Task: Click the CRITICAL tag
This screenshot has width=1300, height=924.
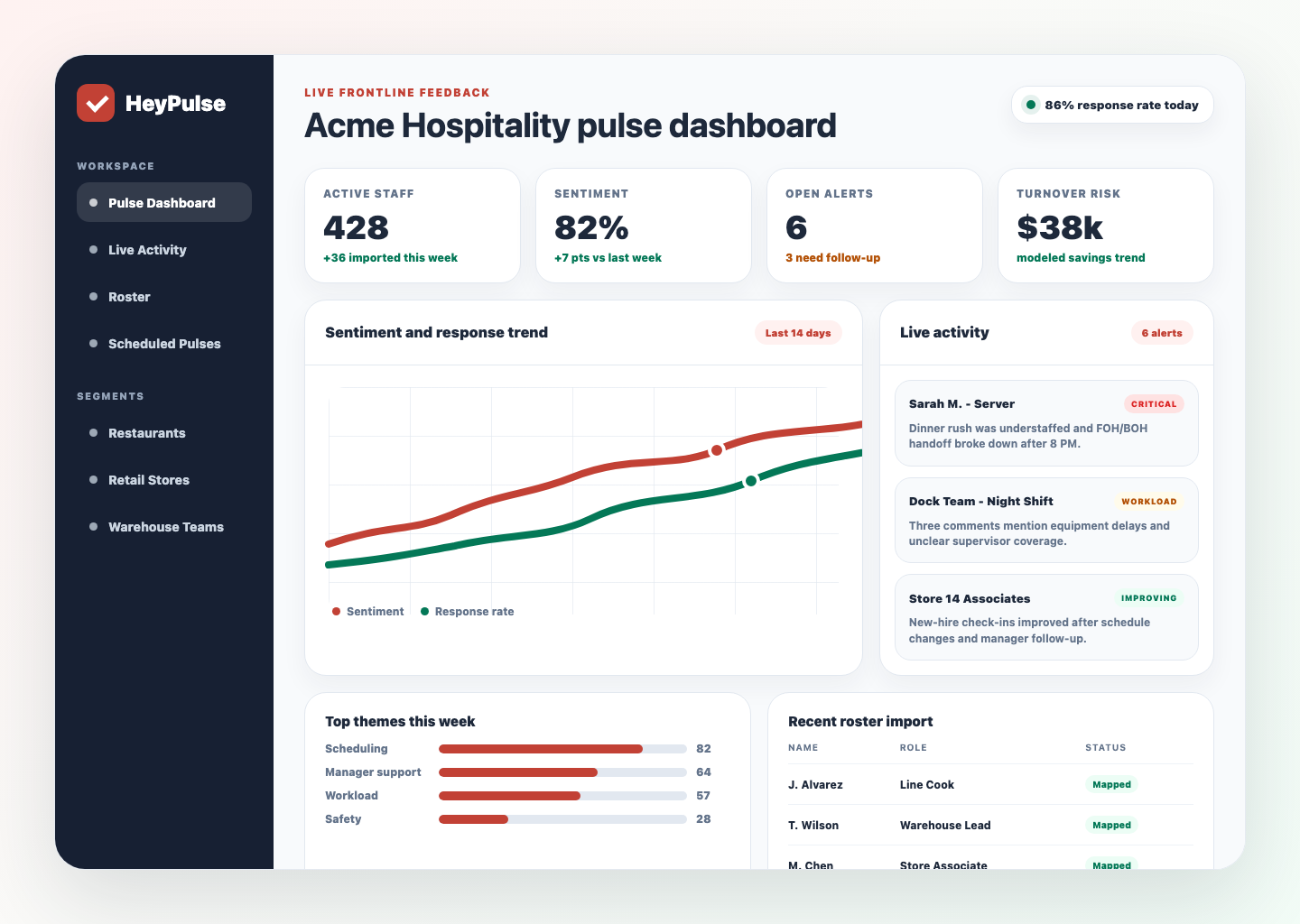Action: [x=1154, y=404]
